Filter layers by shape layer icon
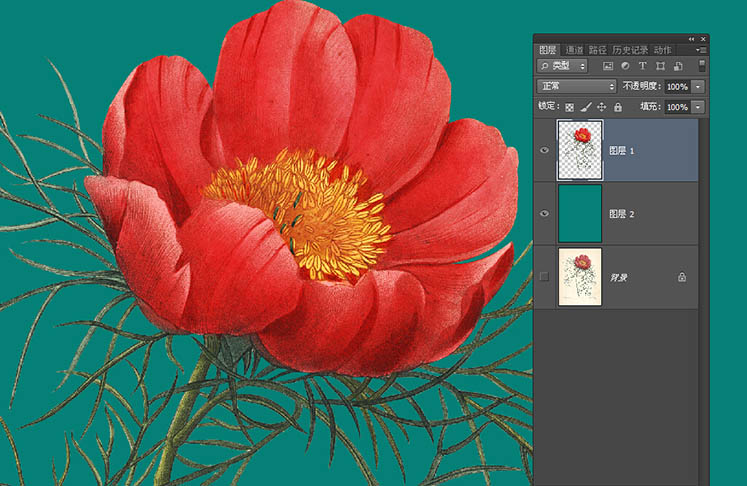Viewport: 747px width, 486px height. tap(660, 66)
